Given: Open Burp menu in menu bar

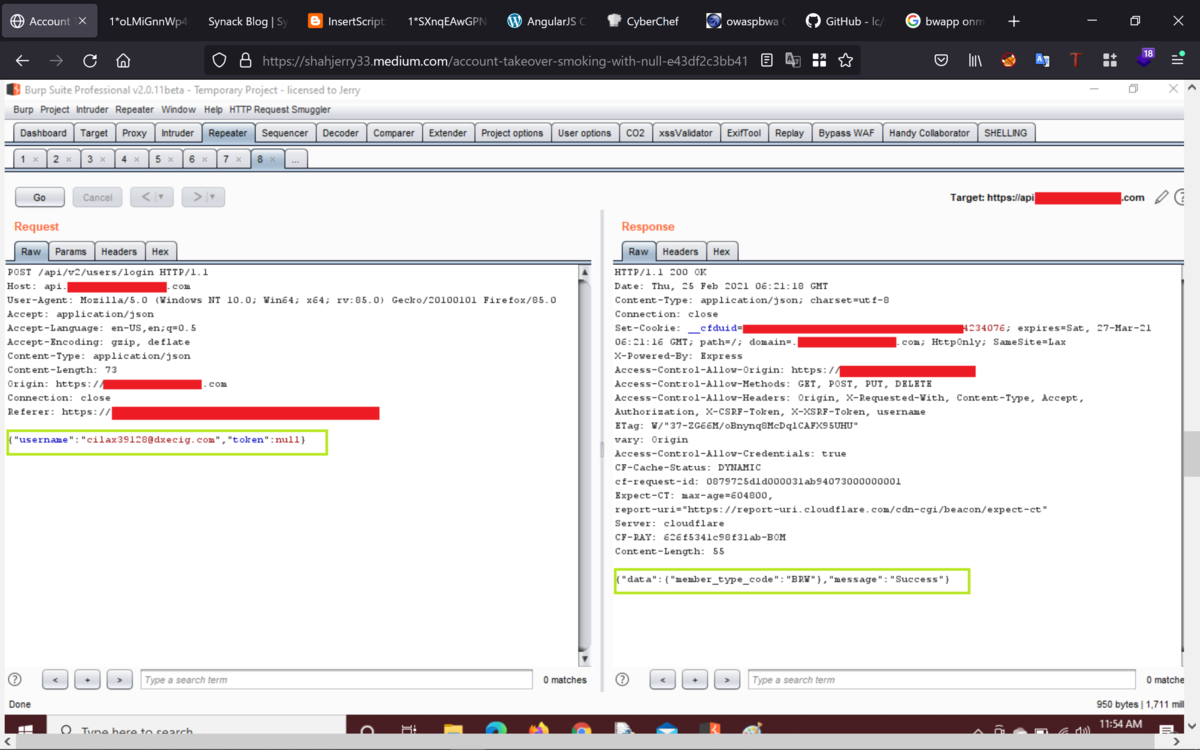Looking at the screenshot, I should pyautogui.click(x=22, y=110).
